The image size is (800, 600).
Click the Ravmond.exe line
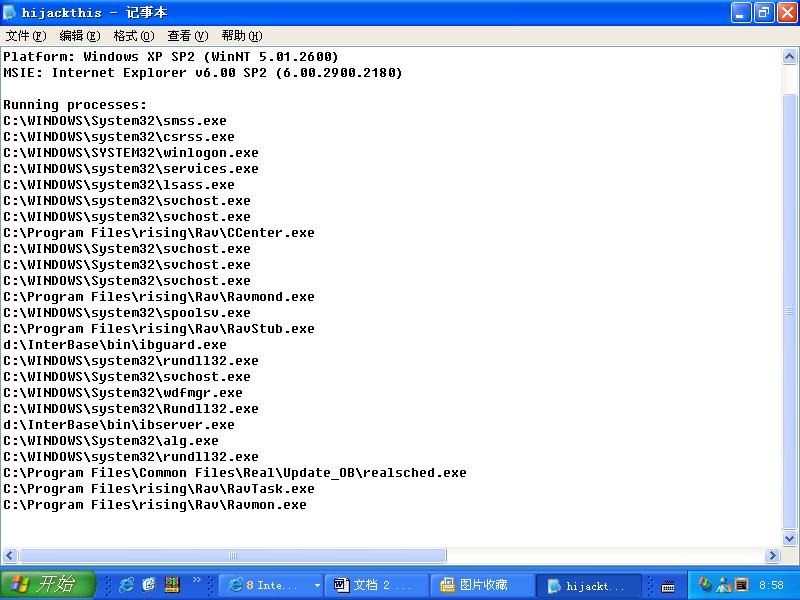159,296
